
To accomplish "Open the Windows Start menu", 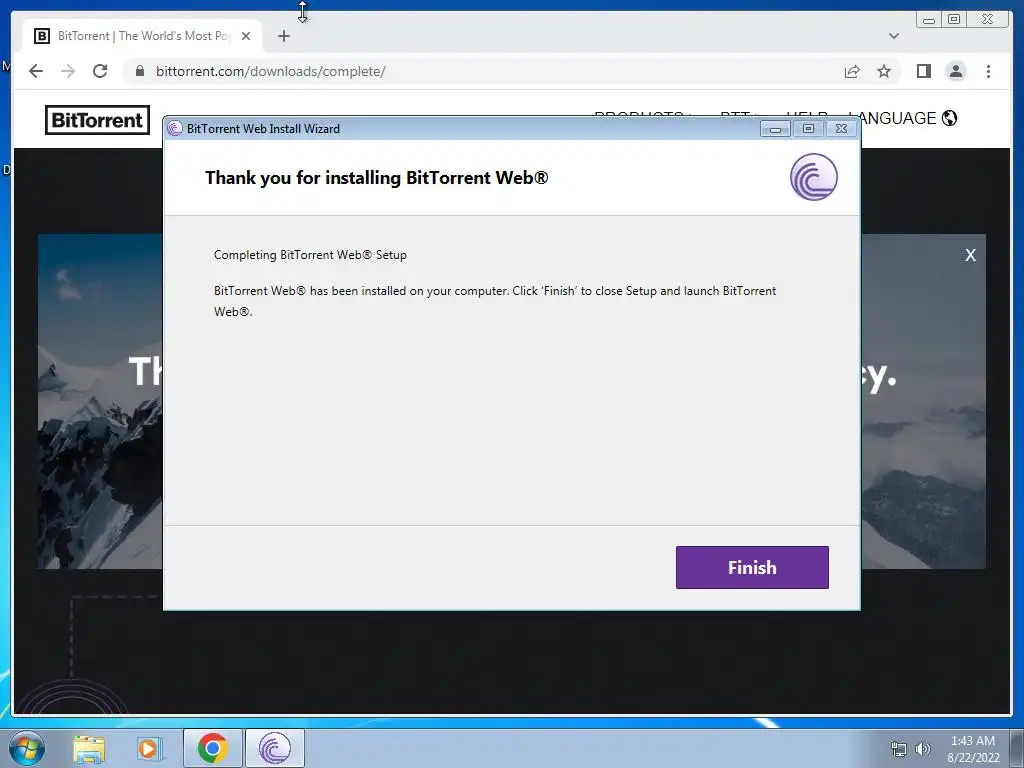I will tap(27, 748).
